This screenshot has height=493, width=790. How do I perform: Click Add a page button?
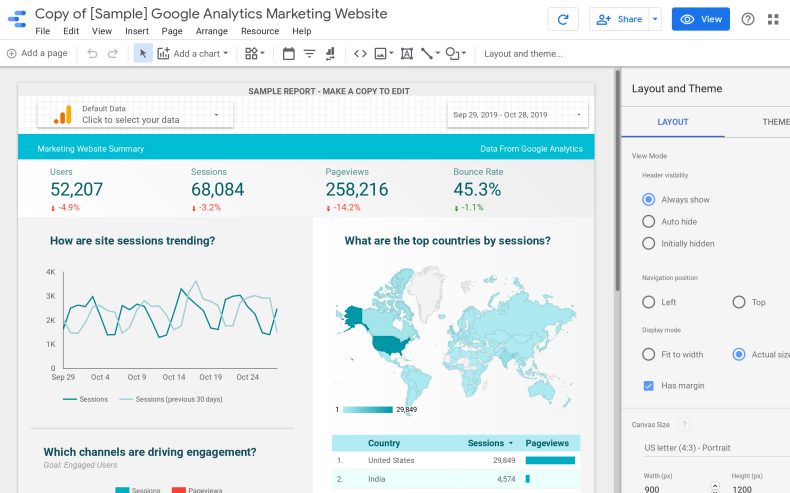point(37,53)
